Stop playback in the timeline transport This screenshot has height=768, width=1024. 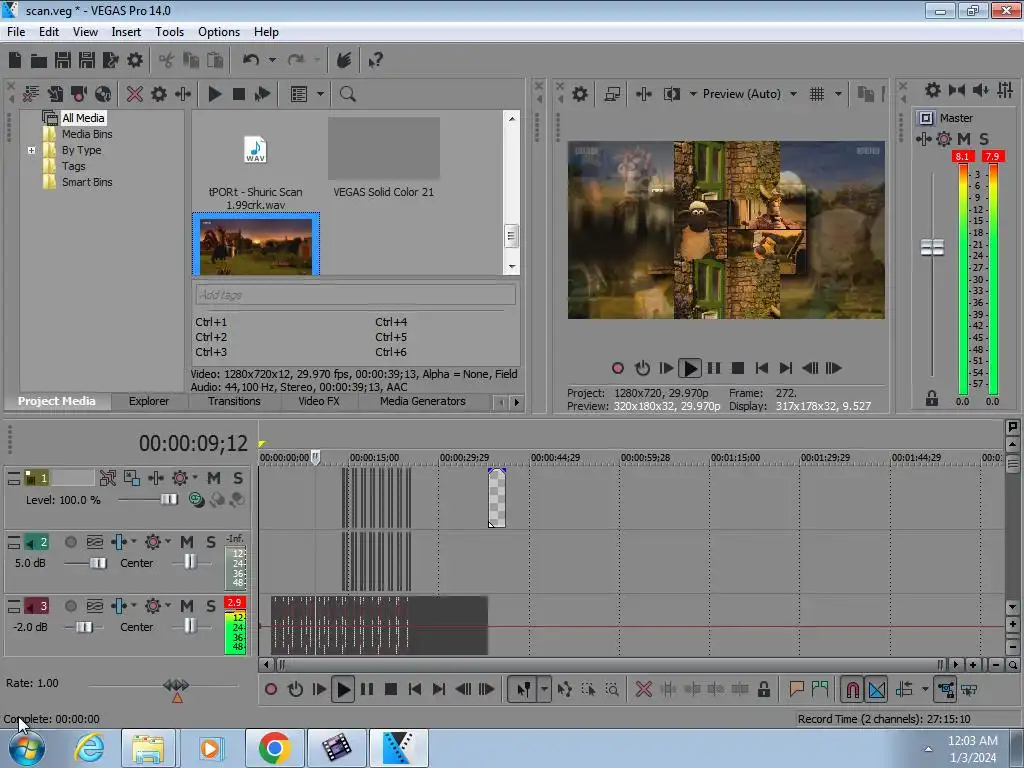391,689
